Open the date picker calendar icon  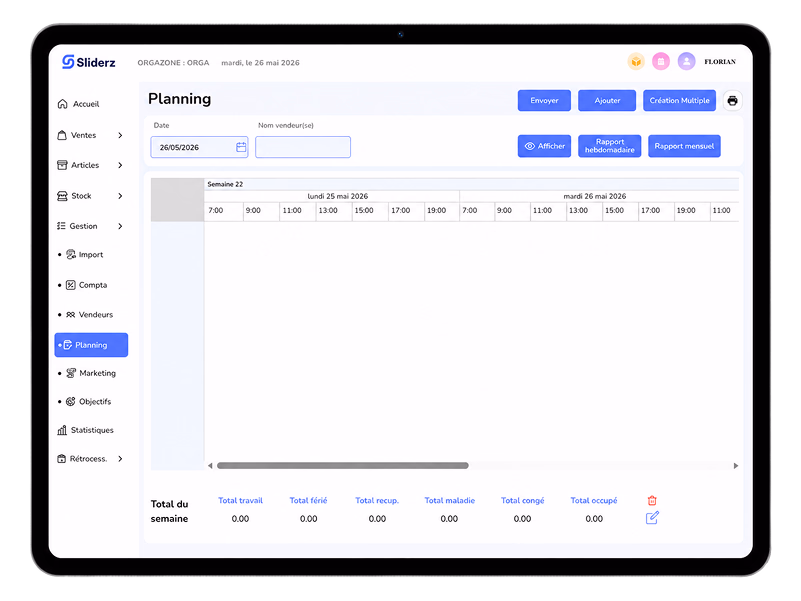(241, 147)
